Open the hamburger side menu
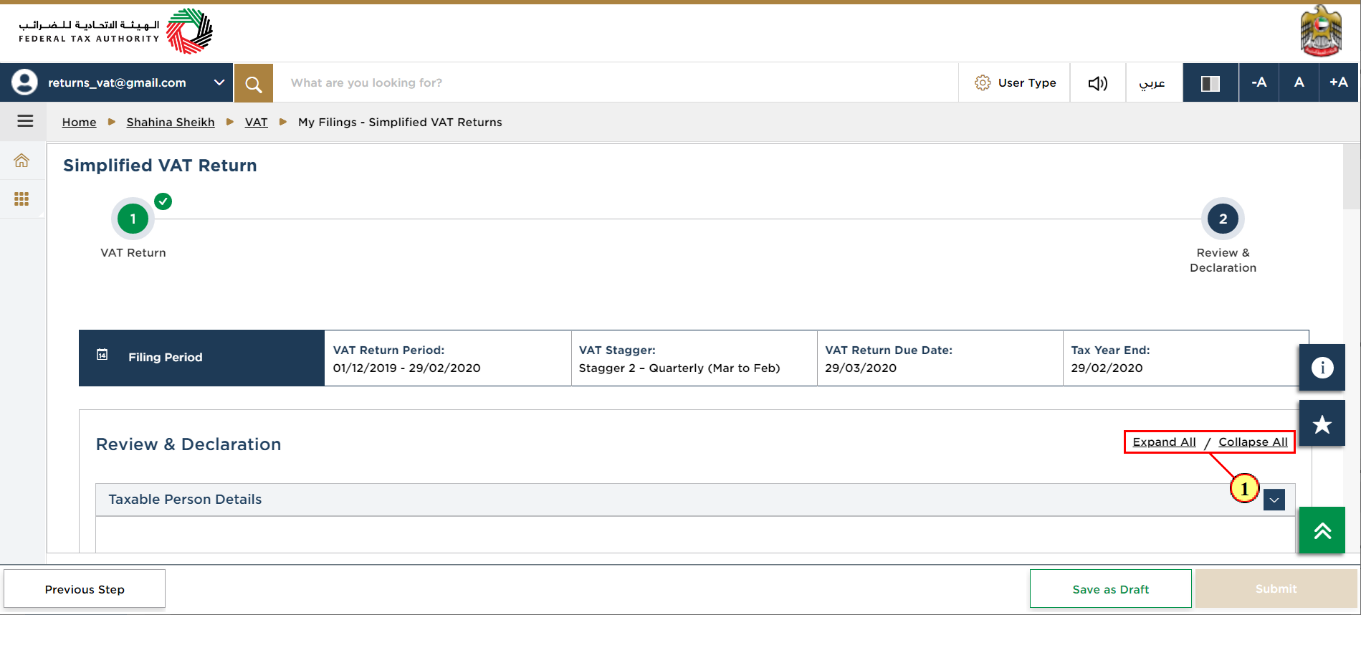This screenshot has width=1361, height=648. tap(25, 121)
